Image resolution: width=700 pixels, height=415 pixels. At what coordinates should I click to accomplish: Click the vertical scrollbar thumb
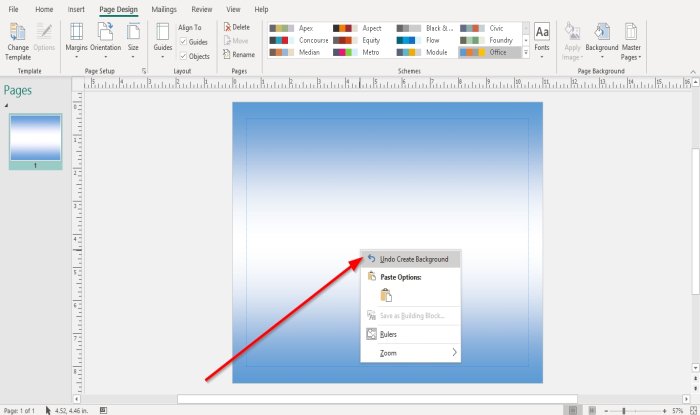click(696, 221)
